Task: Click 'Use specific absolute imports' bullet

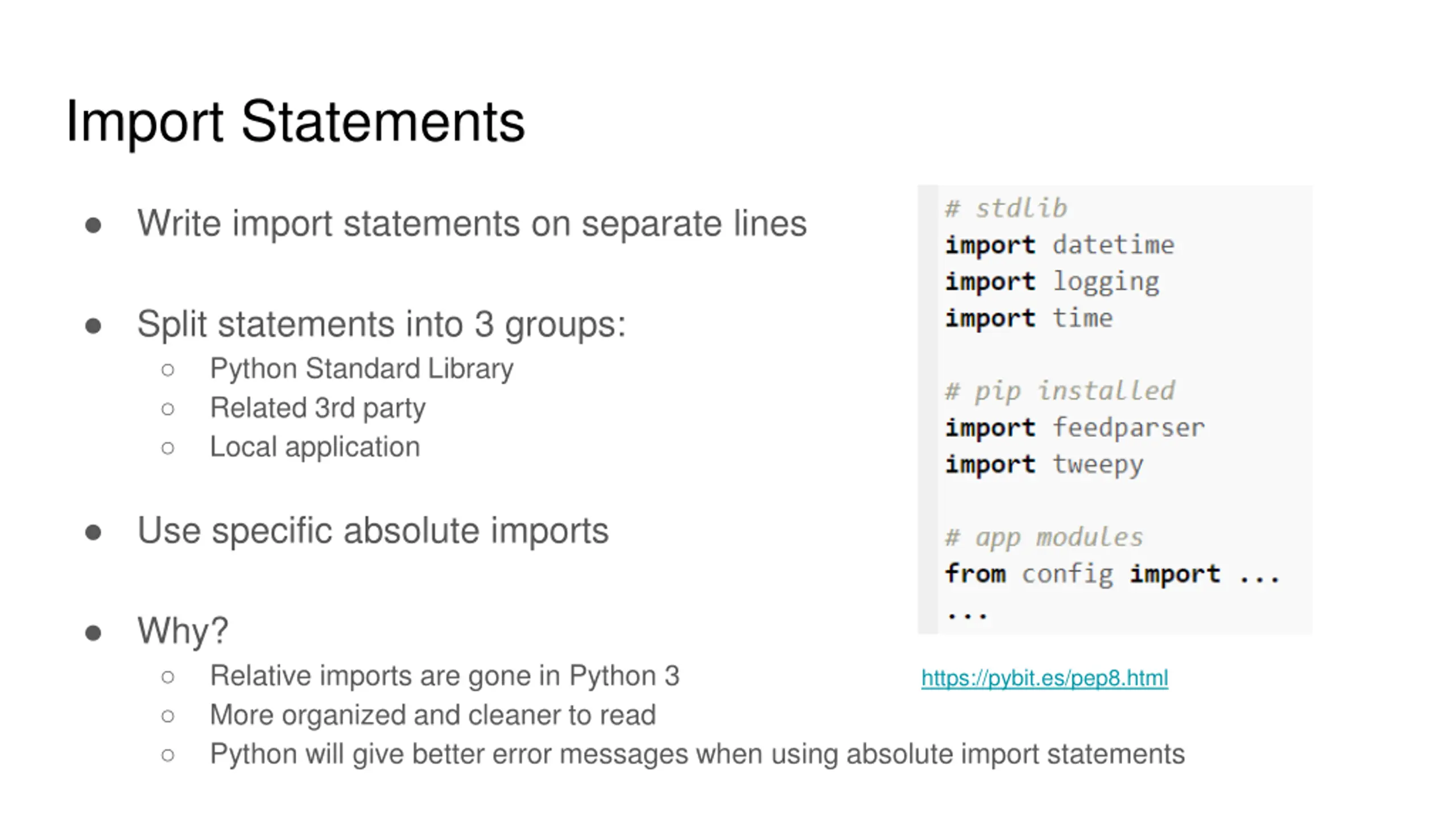Action: 373,531
